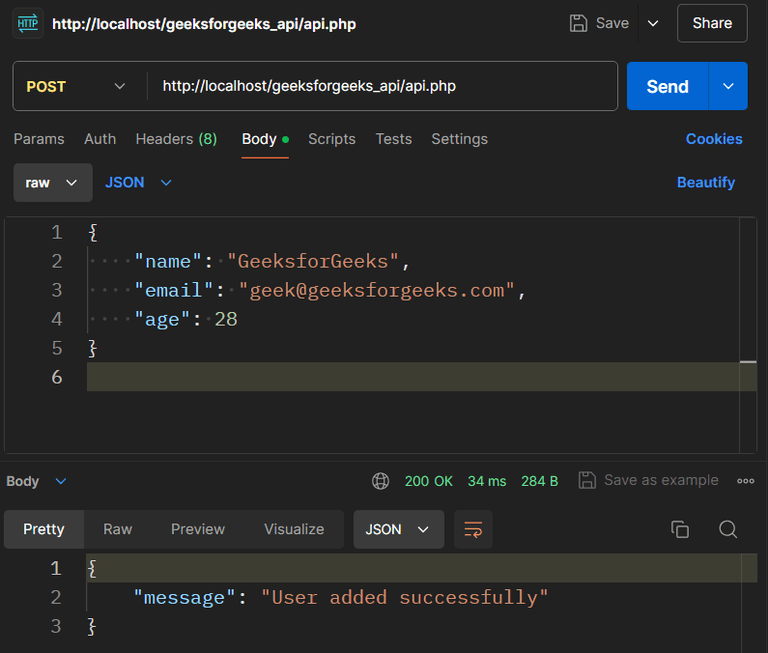Screen dimensions: 768x653
Task: Click the "GeeksforGeeks" value in editor
Action: [313, 262]
